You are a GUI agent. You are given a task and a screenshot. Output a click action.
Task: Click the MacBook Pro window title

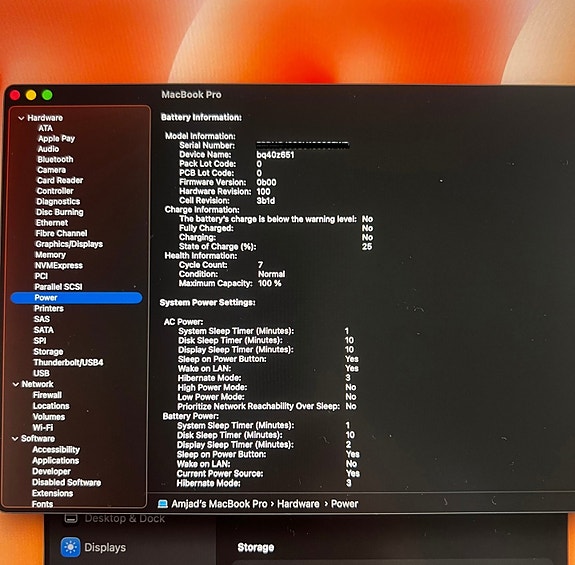pos(191,95)
